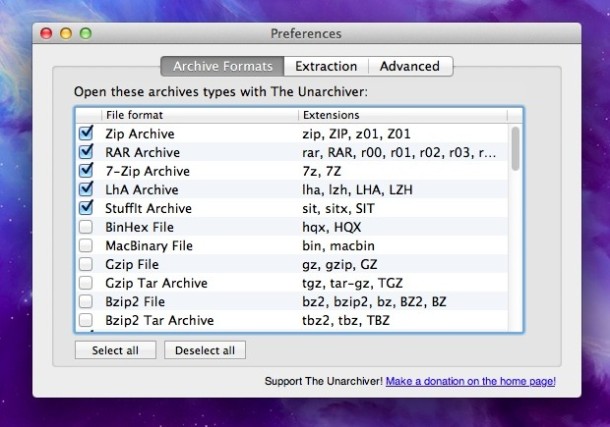
Task: Click the extensions 'sit, sitx, SIT'
Action: pyautogui.click(x=338, y=208)
